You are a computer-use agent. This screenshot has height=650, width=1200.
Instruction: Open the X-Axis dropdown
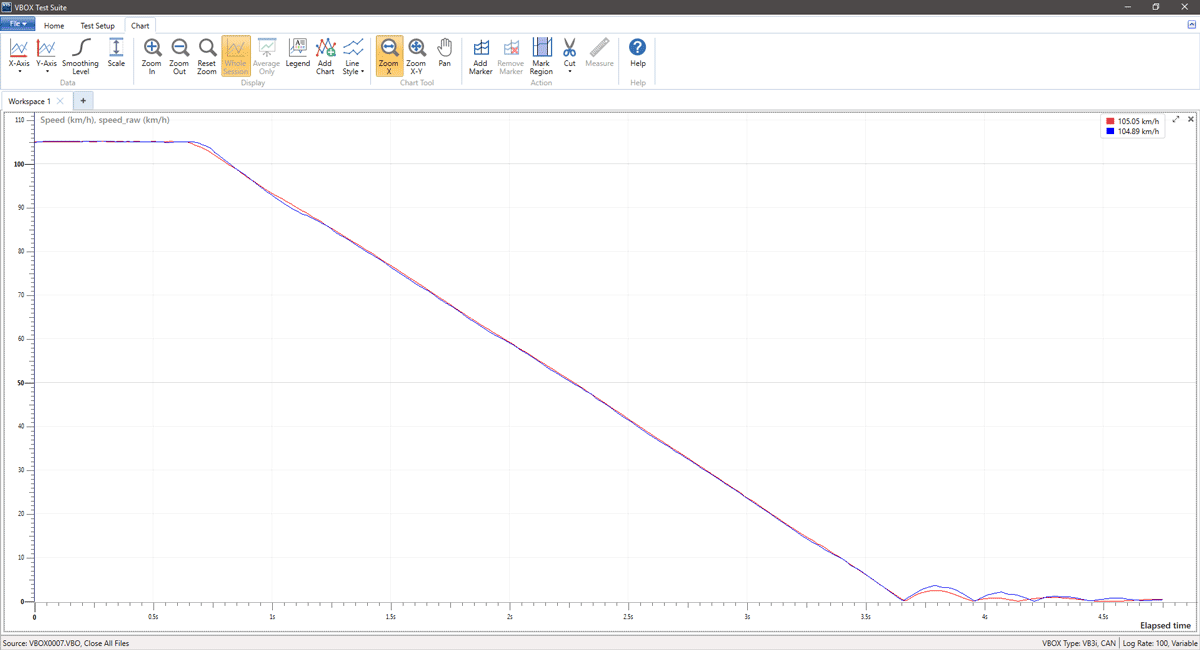pos(19,55)
